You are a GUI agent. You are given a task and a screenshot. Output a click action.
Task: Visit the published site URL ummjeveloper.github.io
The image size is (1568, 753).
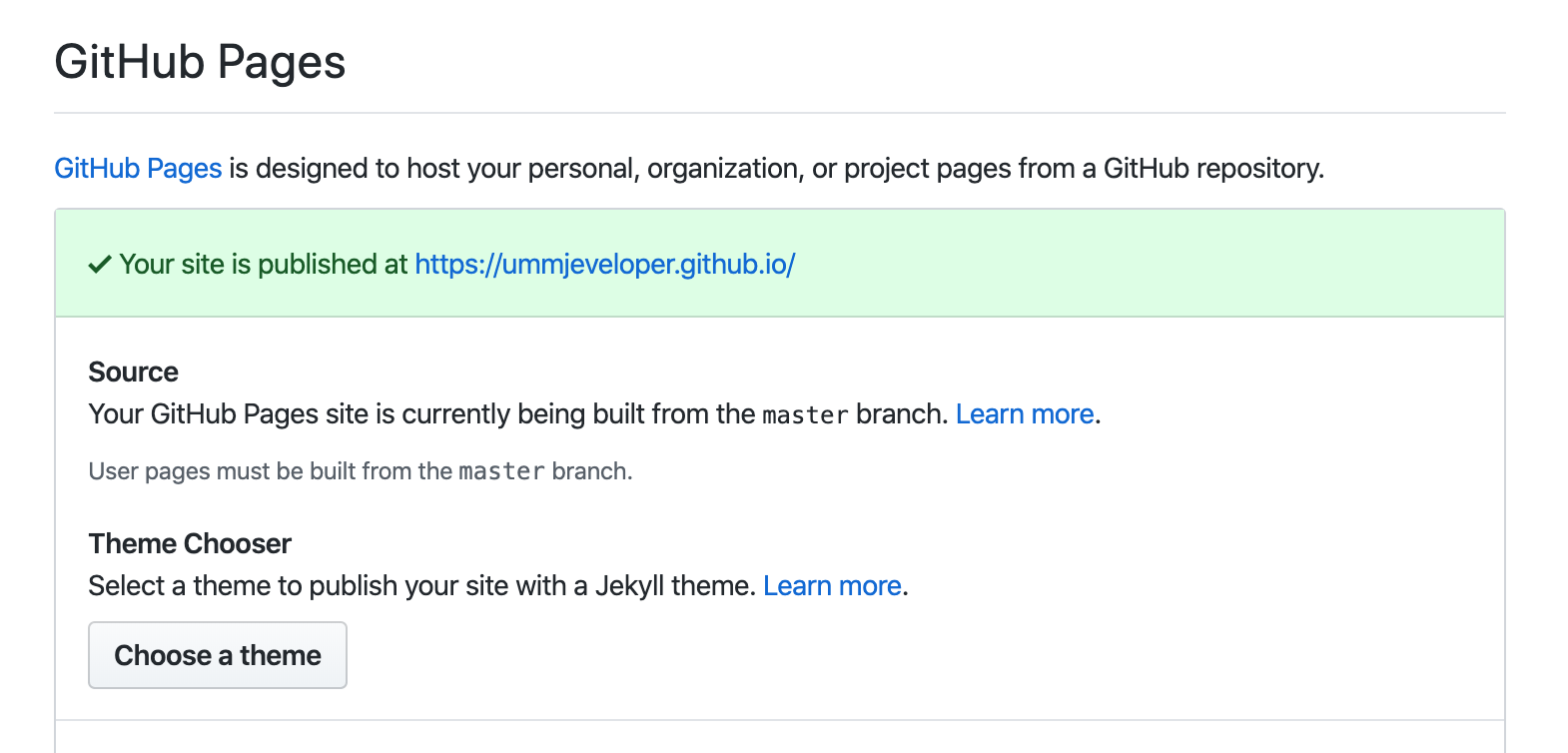604,264
